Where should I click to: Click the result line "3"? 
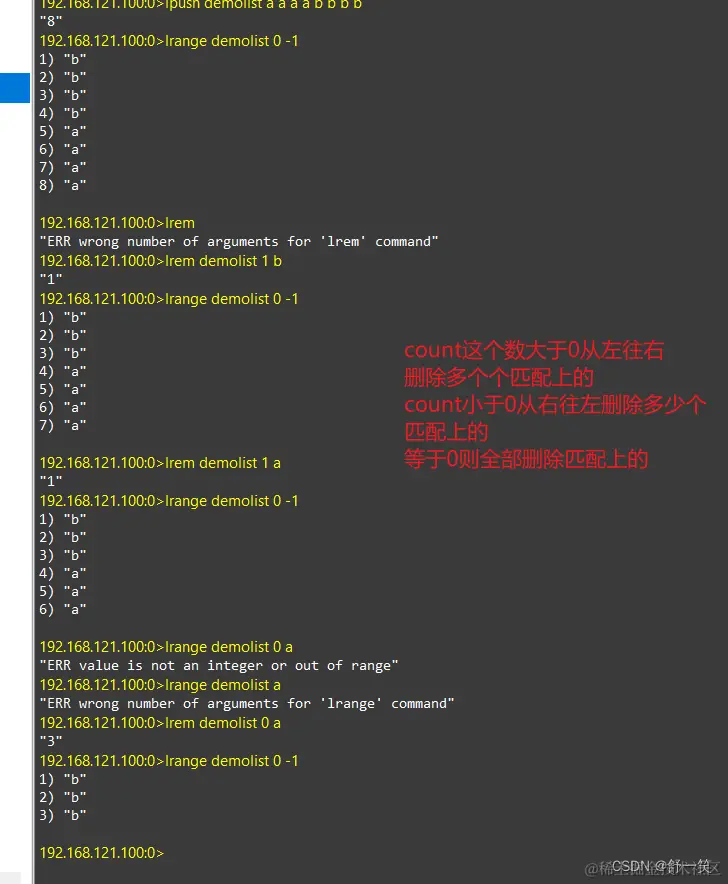tap(51, 741)
